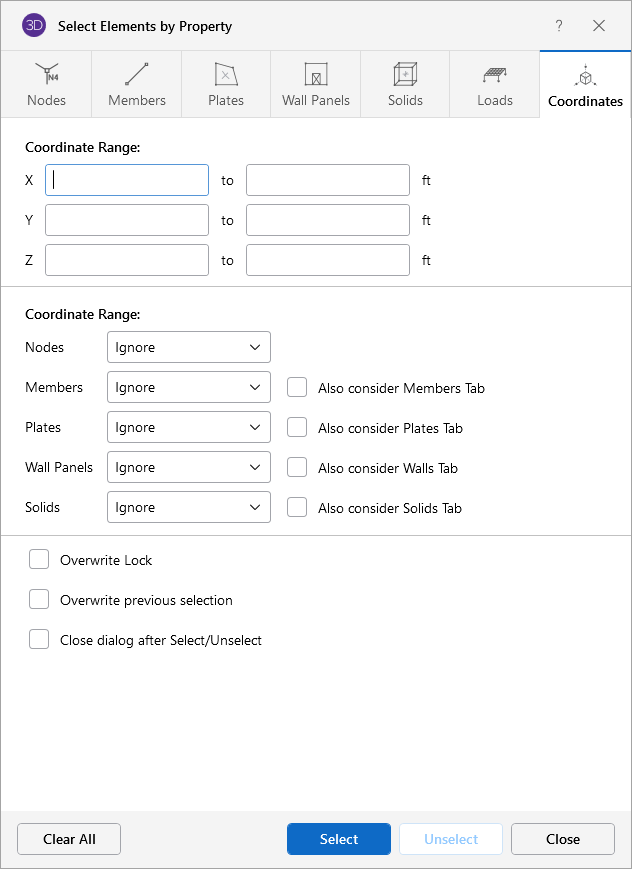Check Overwrite previous selection
632x869 pixels.
pos(39,600)
